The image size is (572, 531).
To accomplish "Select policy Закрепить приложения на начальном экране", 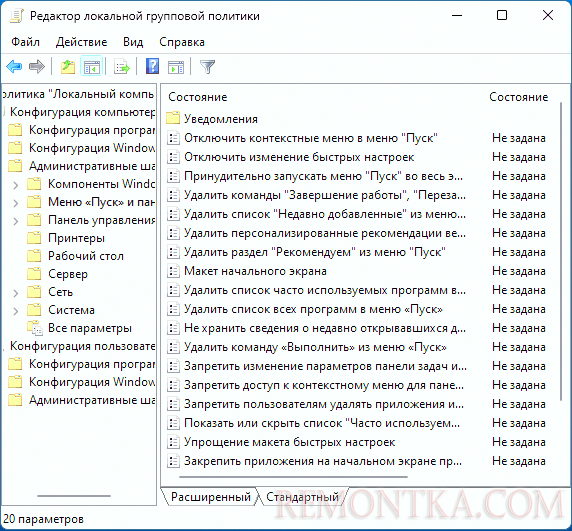I will coord(323,461).
